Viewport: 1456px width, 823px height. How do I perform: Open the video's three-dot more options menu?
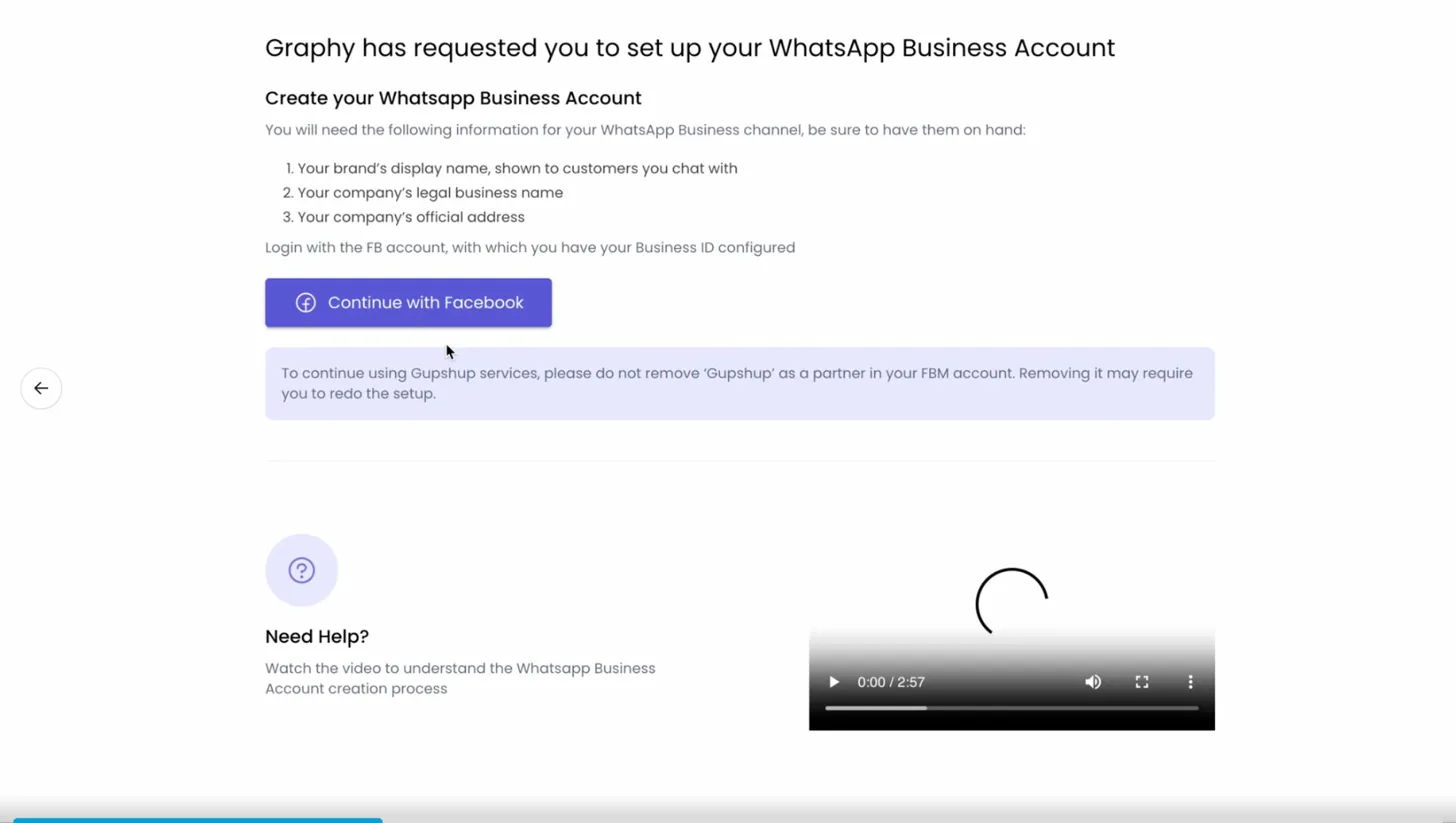click(1190, 682)
